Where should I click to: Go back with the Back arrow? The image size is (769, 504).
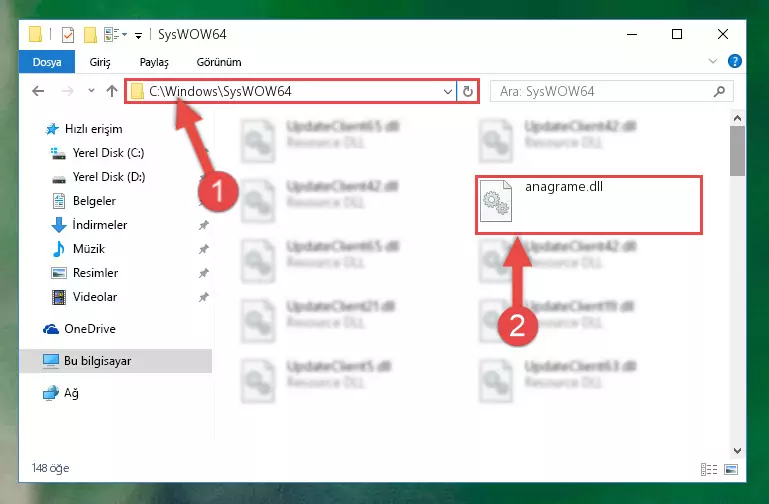tap(38, 91)
